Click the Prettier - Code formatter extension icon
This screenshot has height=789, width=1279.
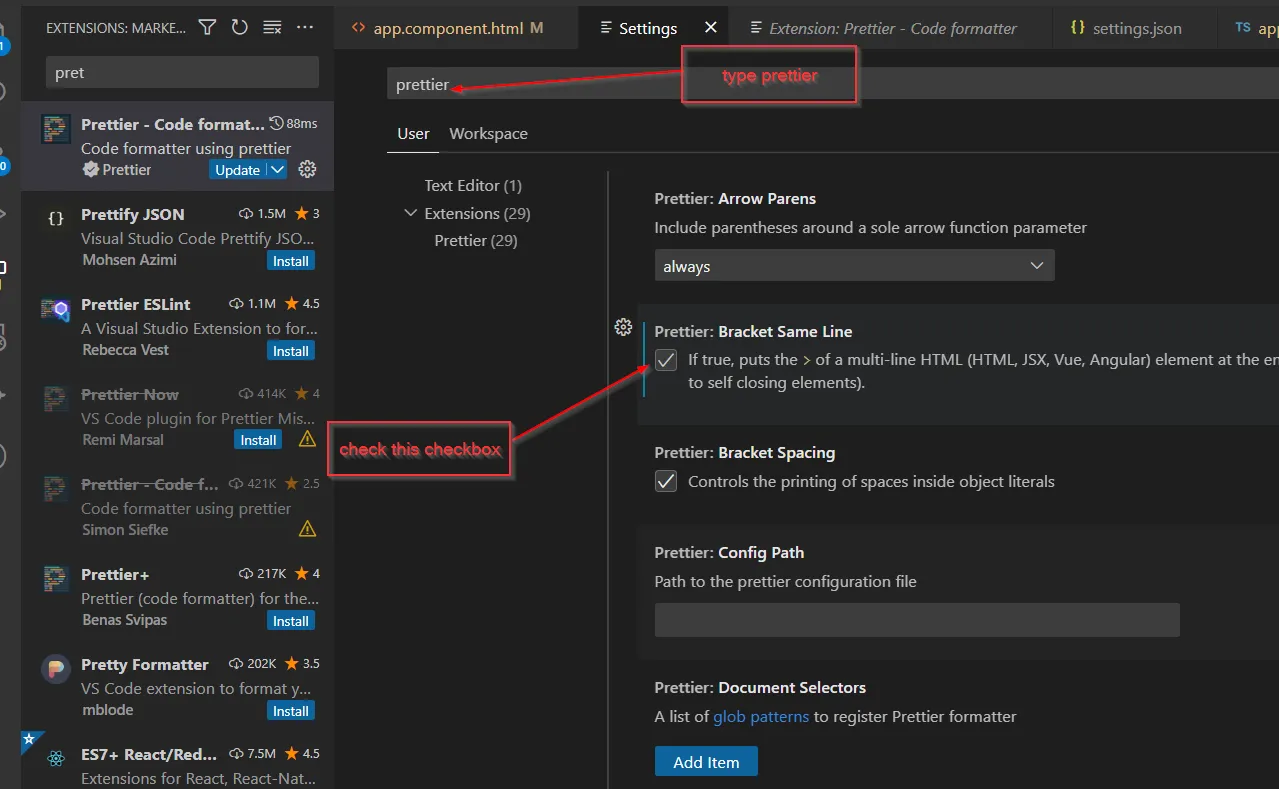55,130
